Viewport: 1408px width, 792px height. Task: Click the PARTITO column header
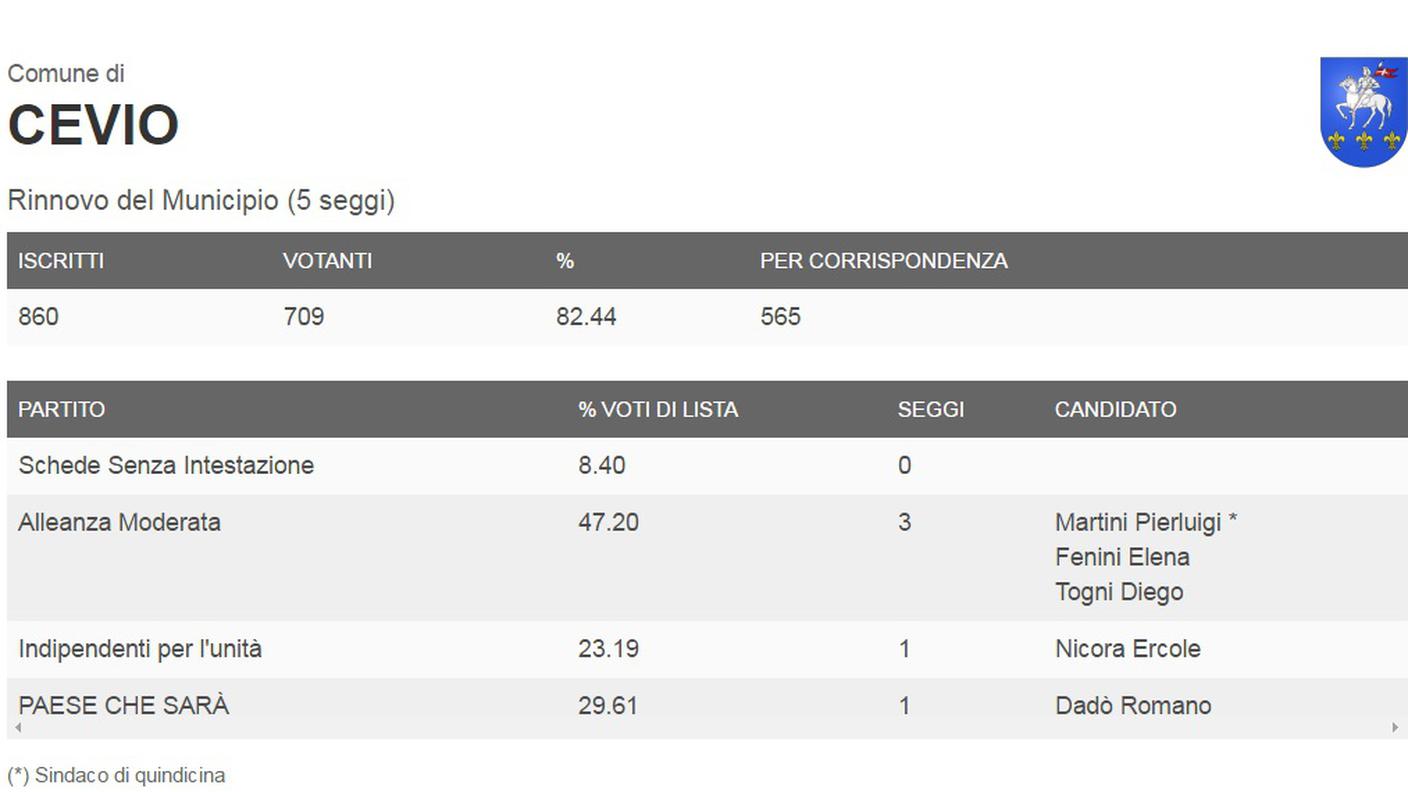[x=61, y=409]
